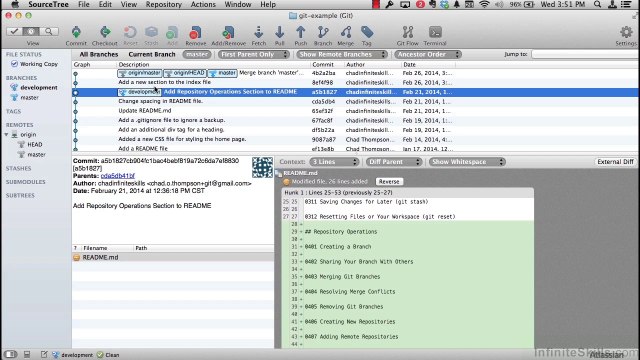Screen dimensions: 640x360
Task: Switch to search view magnifier
Action: (x=49, y=31)
